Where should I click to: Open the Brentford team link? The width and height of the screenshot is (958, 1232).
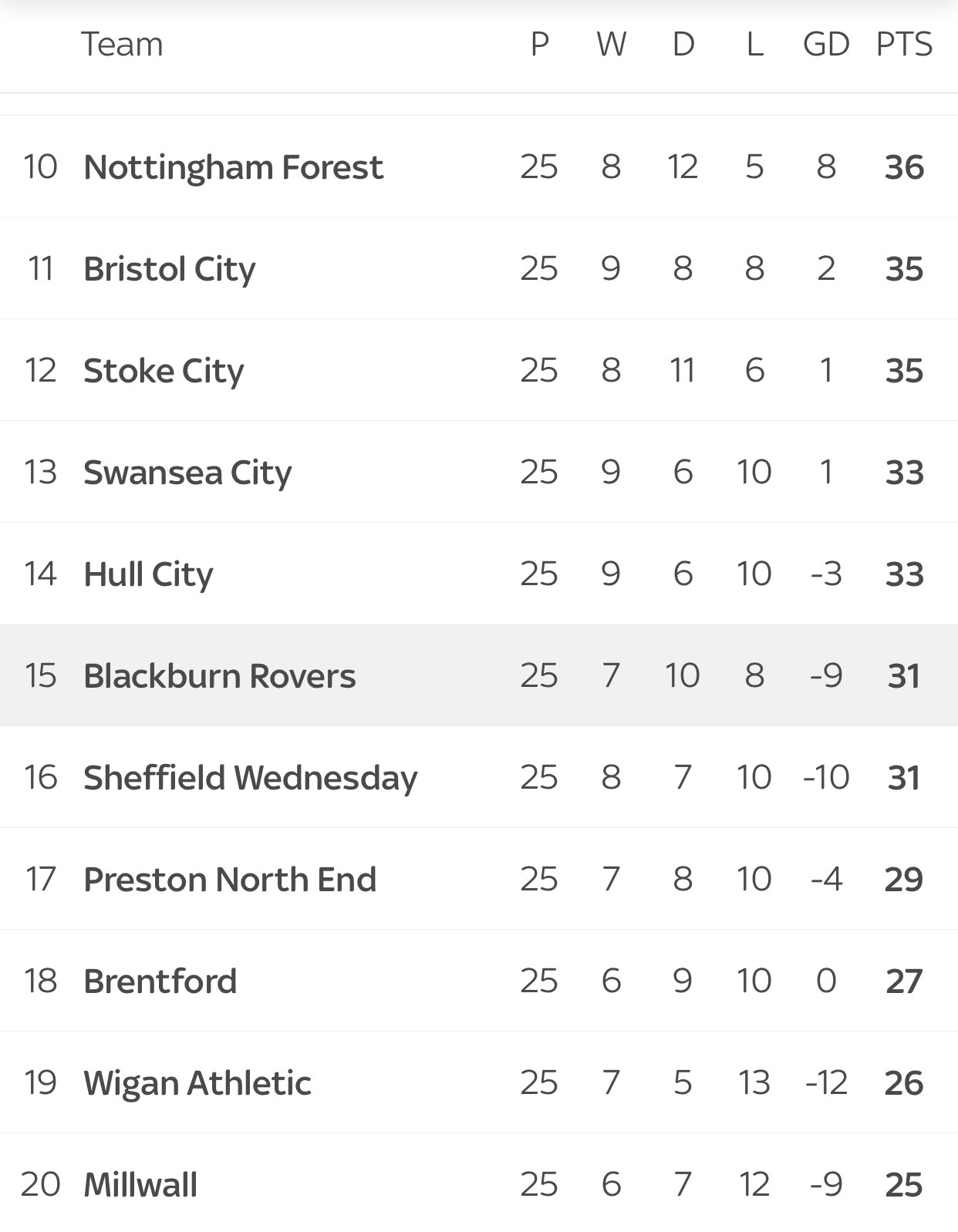(160, 981)
